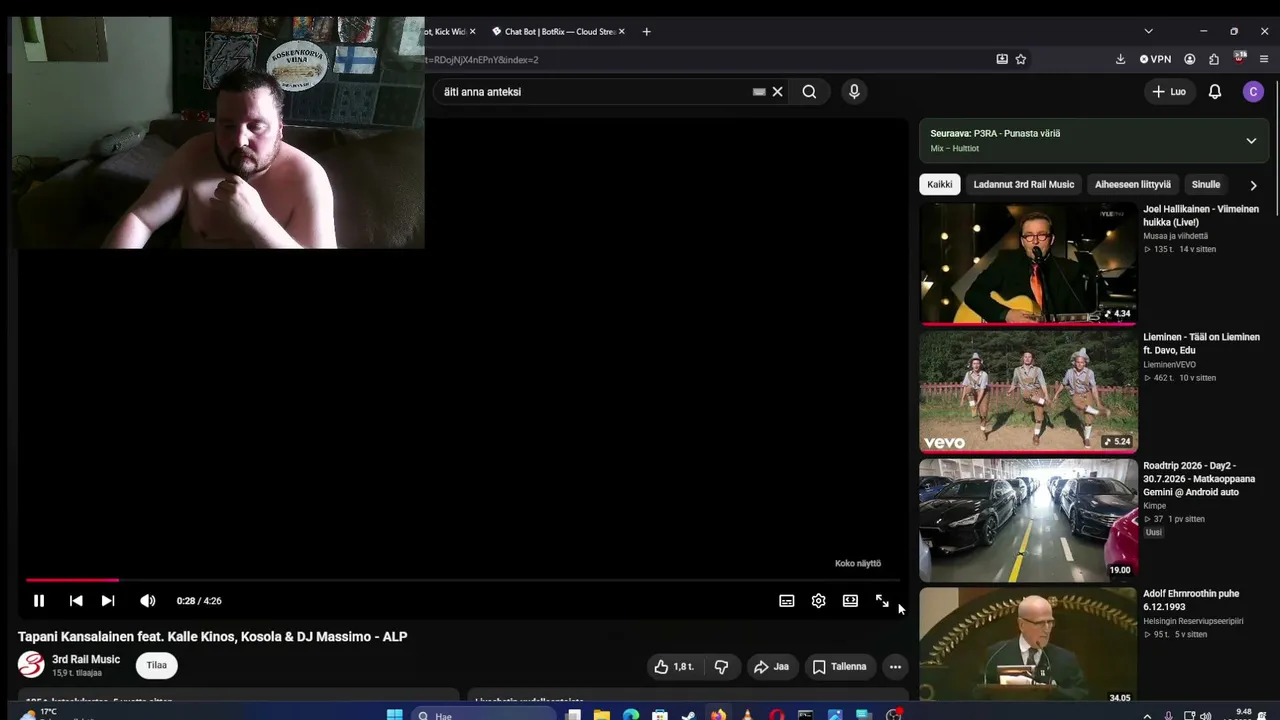The width and height of the screenshot is (1280, 720).
Task: Open File Explorer from the taskbar
Action: 602,715
